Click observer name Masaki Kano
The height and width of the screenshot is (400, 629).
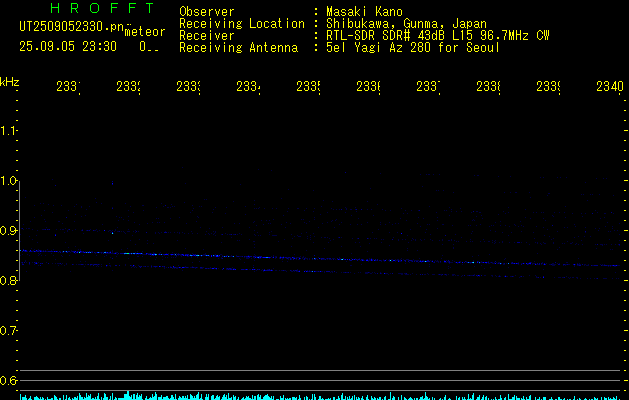tap(364, 12)
